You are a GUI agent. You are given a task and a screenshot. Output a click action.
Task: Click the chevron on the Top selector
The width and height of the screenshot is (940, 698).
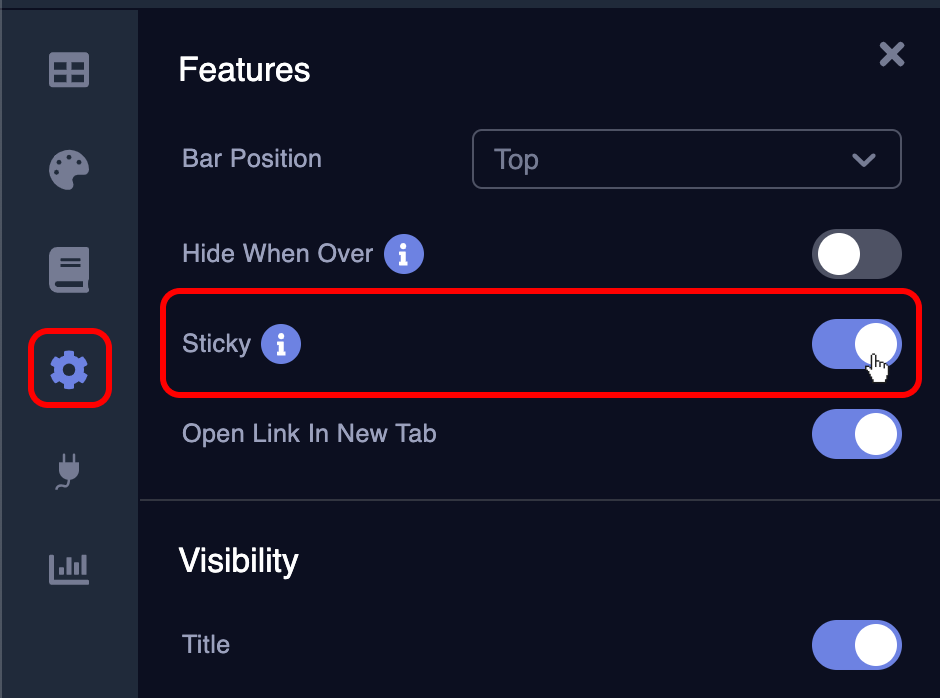point(864,159)
